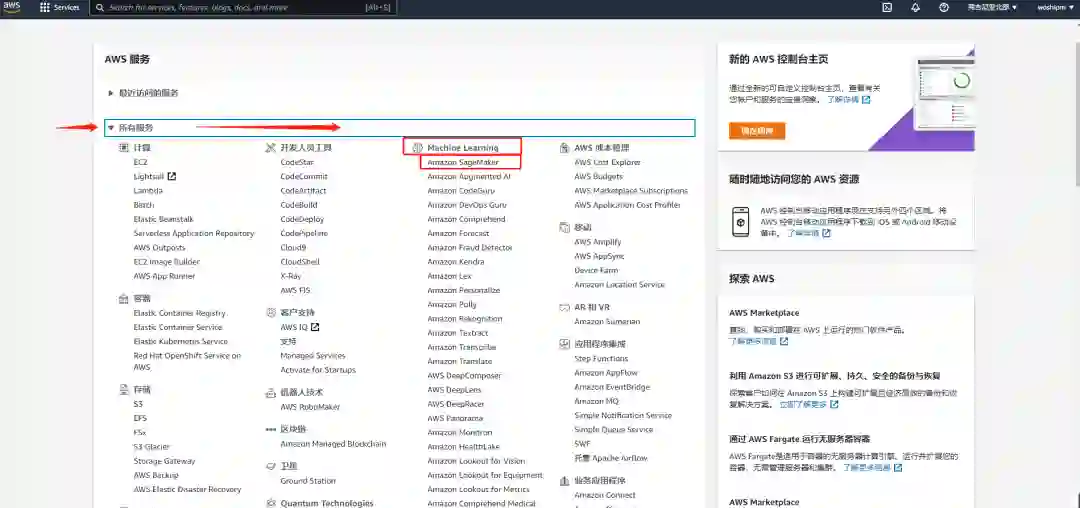1080x508 pixels.
Task: Open Amazon Managed Blockchain link
Action: pyautogui.click(x=333, y=444)
